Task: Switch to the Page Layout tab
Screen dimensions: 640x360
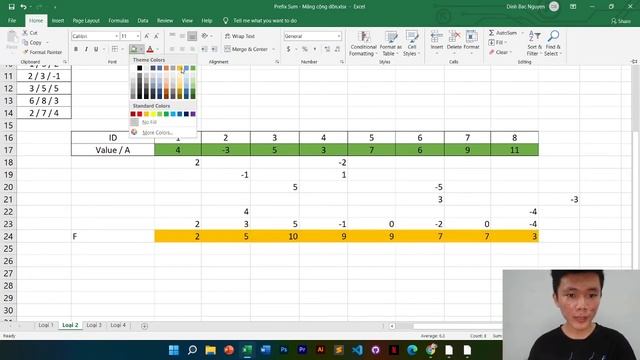Action: pos(86,20)
